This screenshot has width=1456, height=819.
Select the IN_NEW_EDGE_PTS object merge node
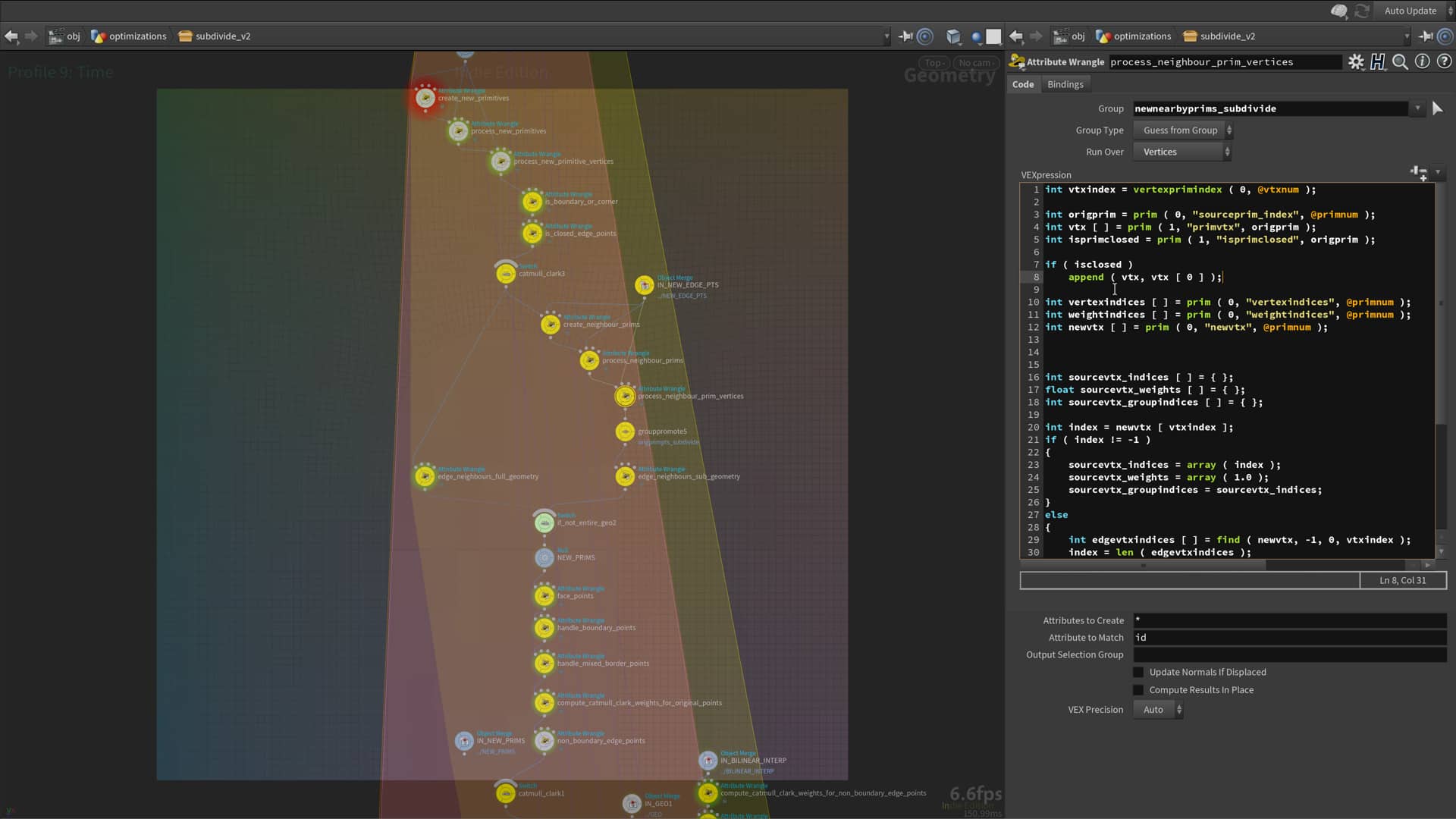click(645, 285)
